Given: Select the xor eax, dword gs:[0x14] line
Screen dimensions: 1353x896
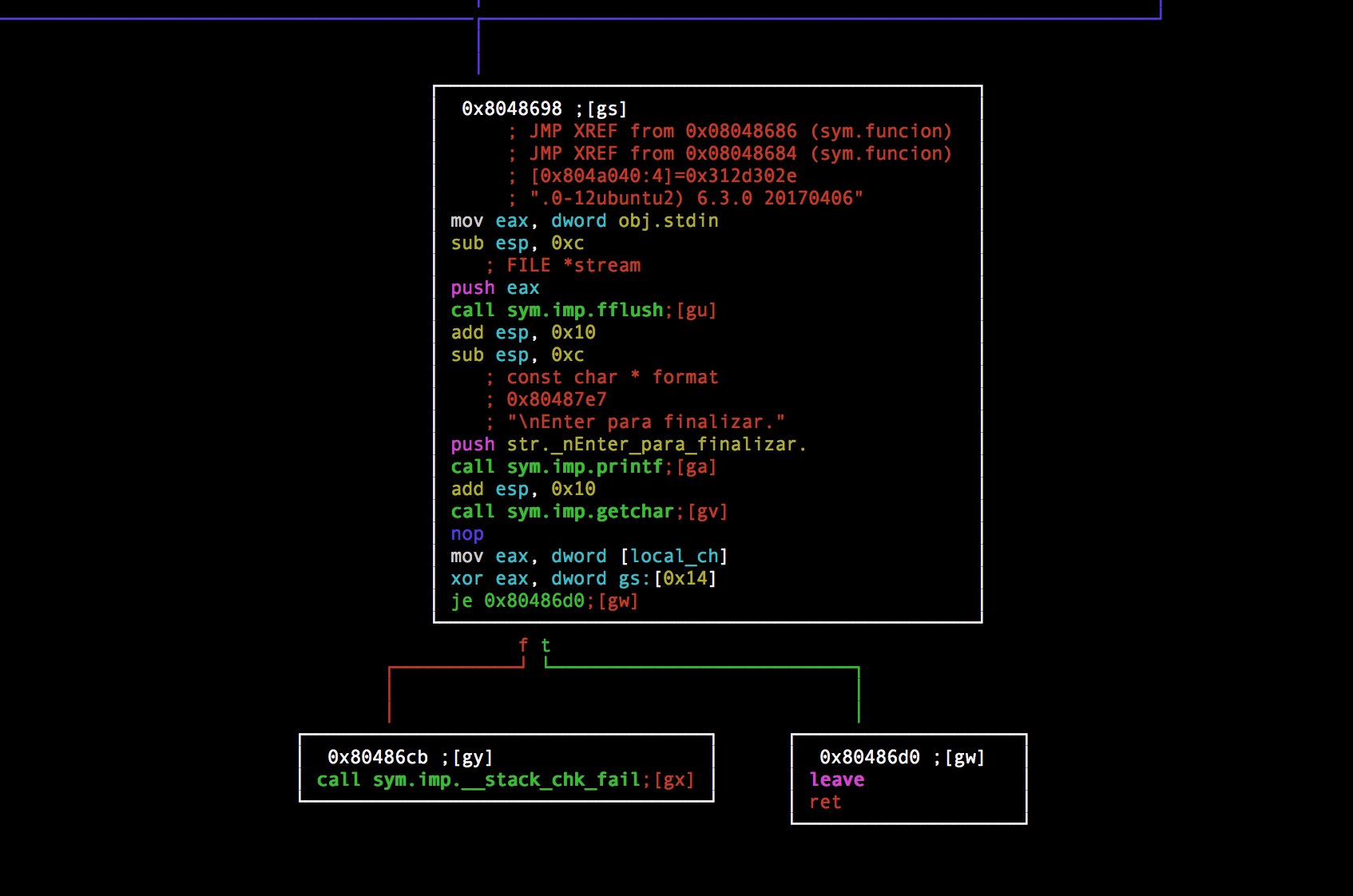Looking at the screenshot, I should pyautogui.click(x=583, y=578).
